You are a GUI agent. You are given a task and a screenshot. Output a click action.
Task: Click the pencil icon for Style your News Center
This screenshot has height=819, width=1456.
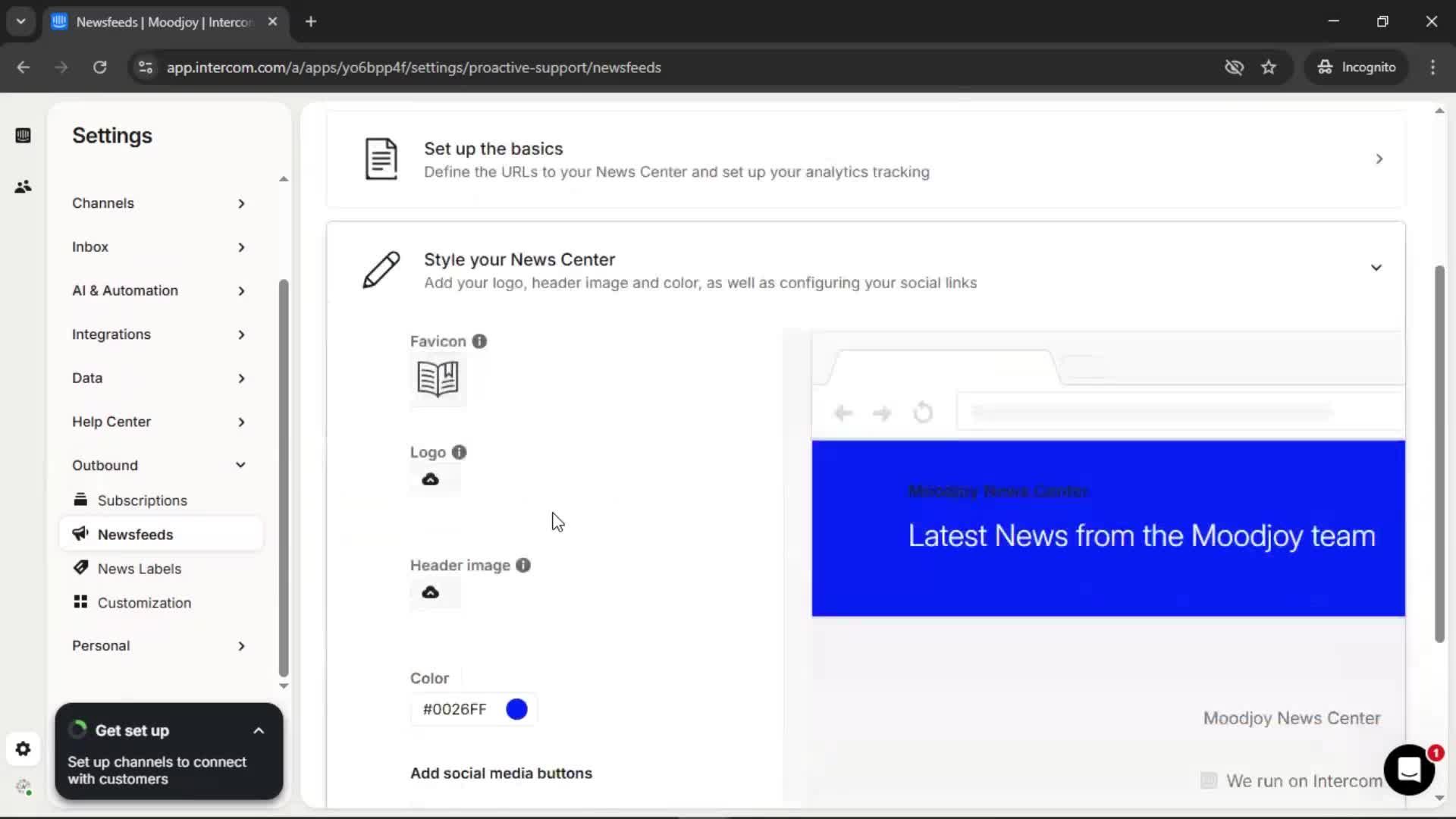click(381, 270)
